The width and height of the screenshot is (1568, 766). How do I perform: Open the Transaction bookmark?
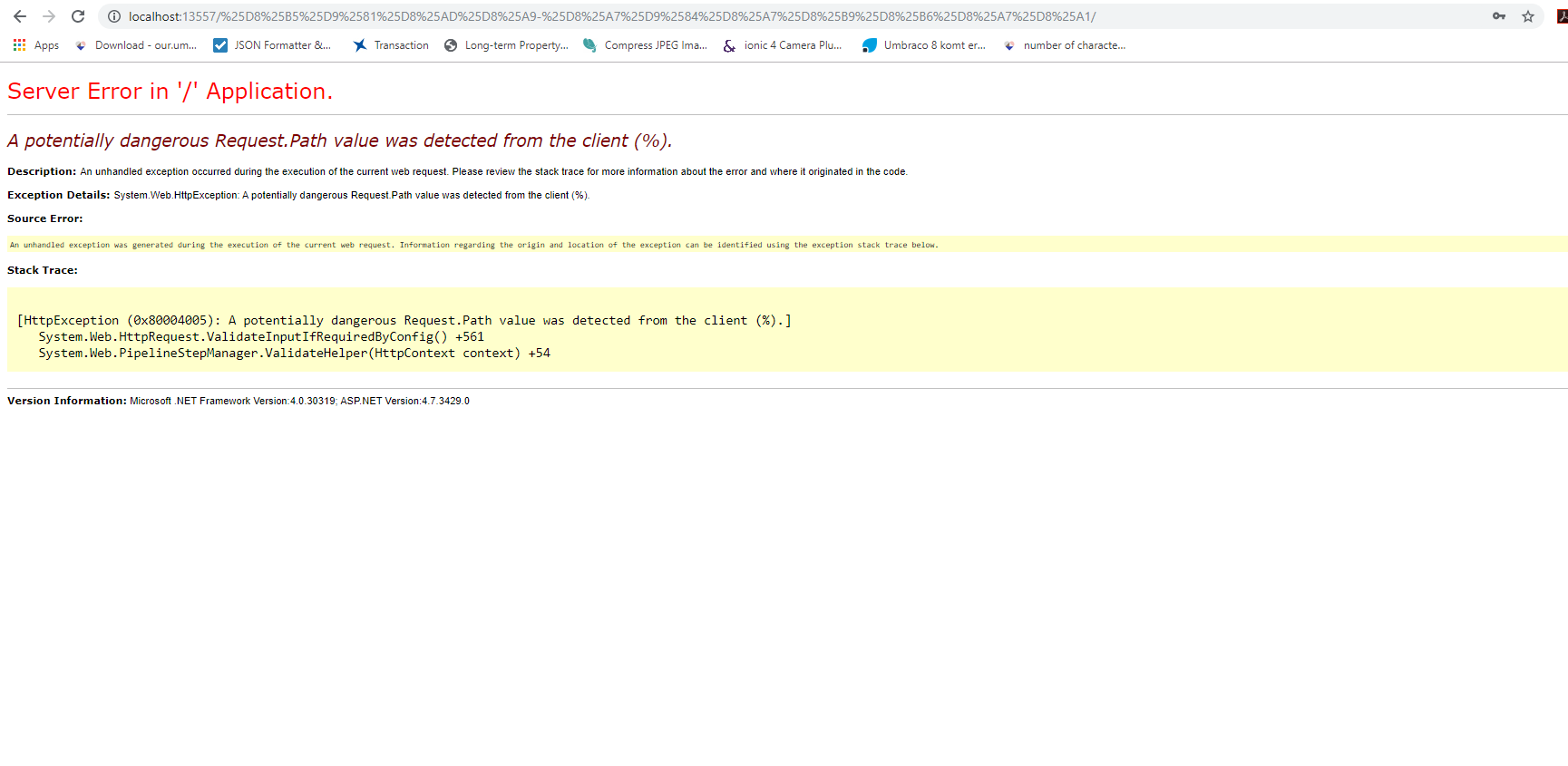coord(391,45)
